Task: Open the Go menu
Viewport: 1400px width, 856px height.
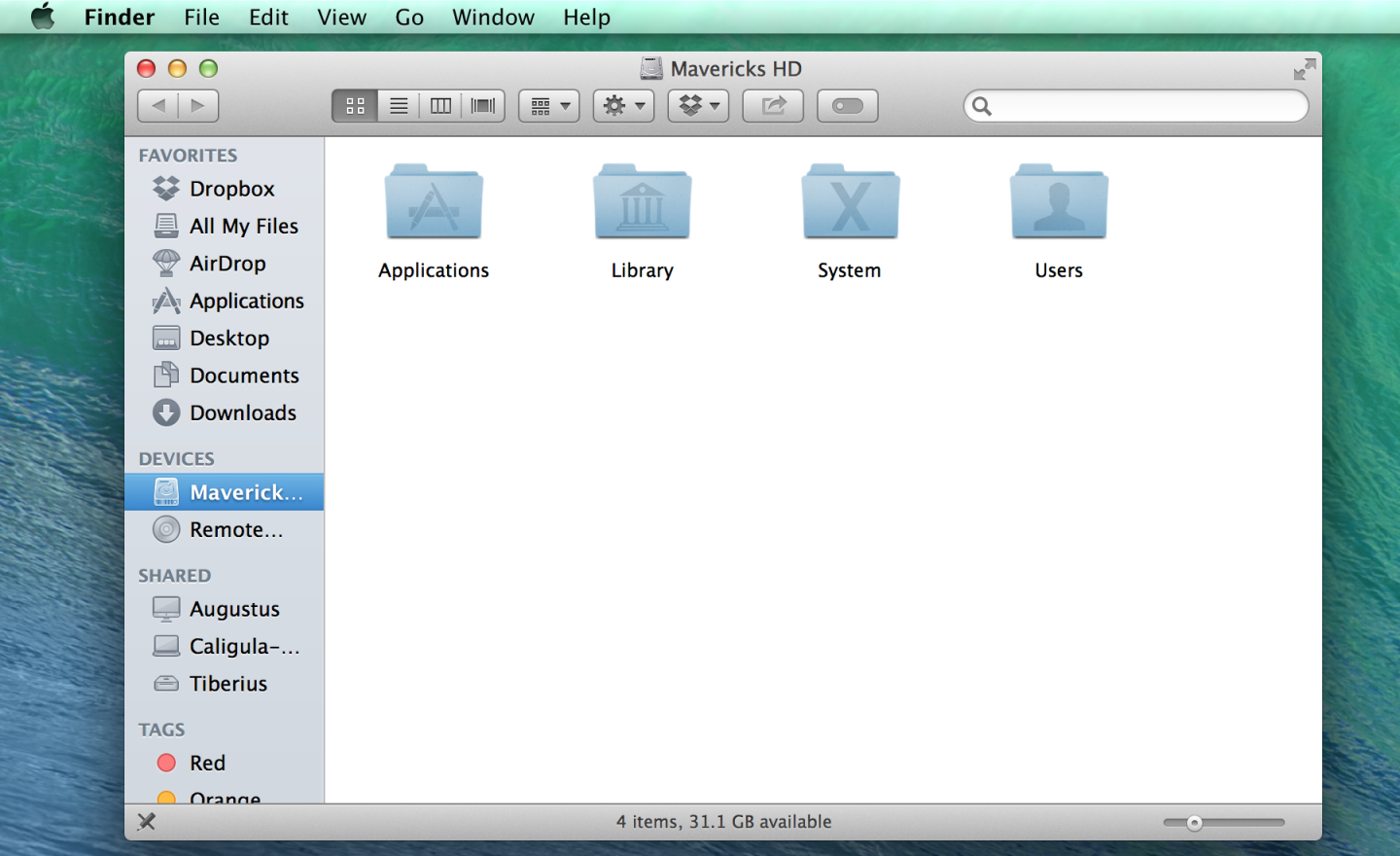Action: click(408, 17)
